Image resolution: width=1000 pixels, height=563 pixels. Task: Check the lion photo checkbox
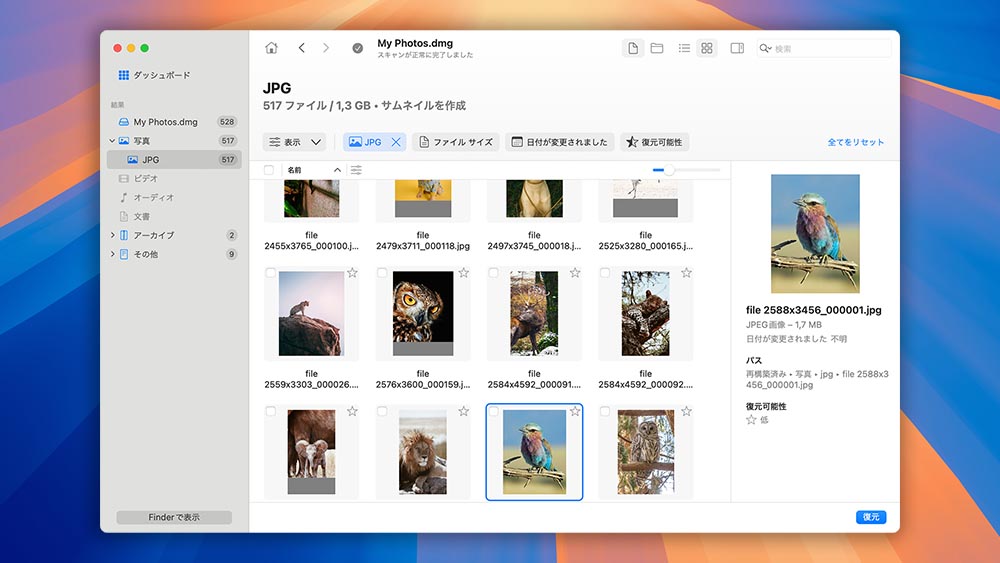tap(382, 411)
